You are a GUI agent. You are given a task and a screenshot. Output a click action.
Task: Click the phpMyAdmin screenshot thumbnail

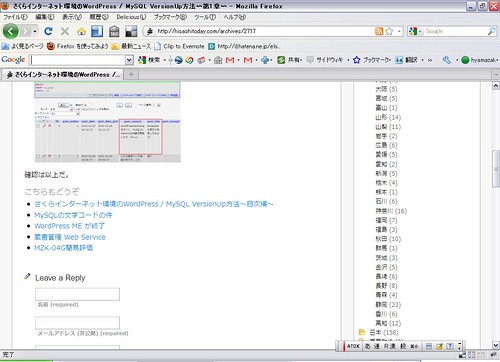[x=107, y=122]
